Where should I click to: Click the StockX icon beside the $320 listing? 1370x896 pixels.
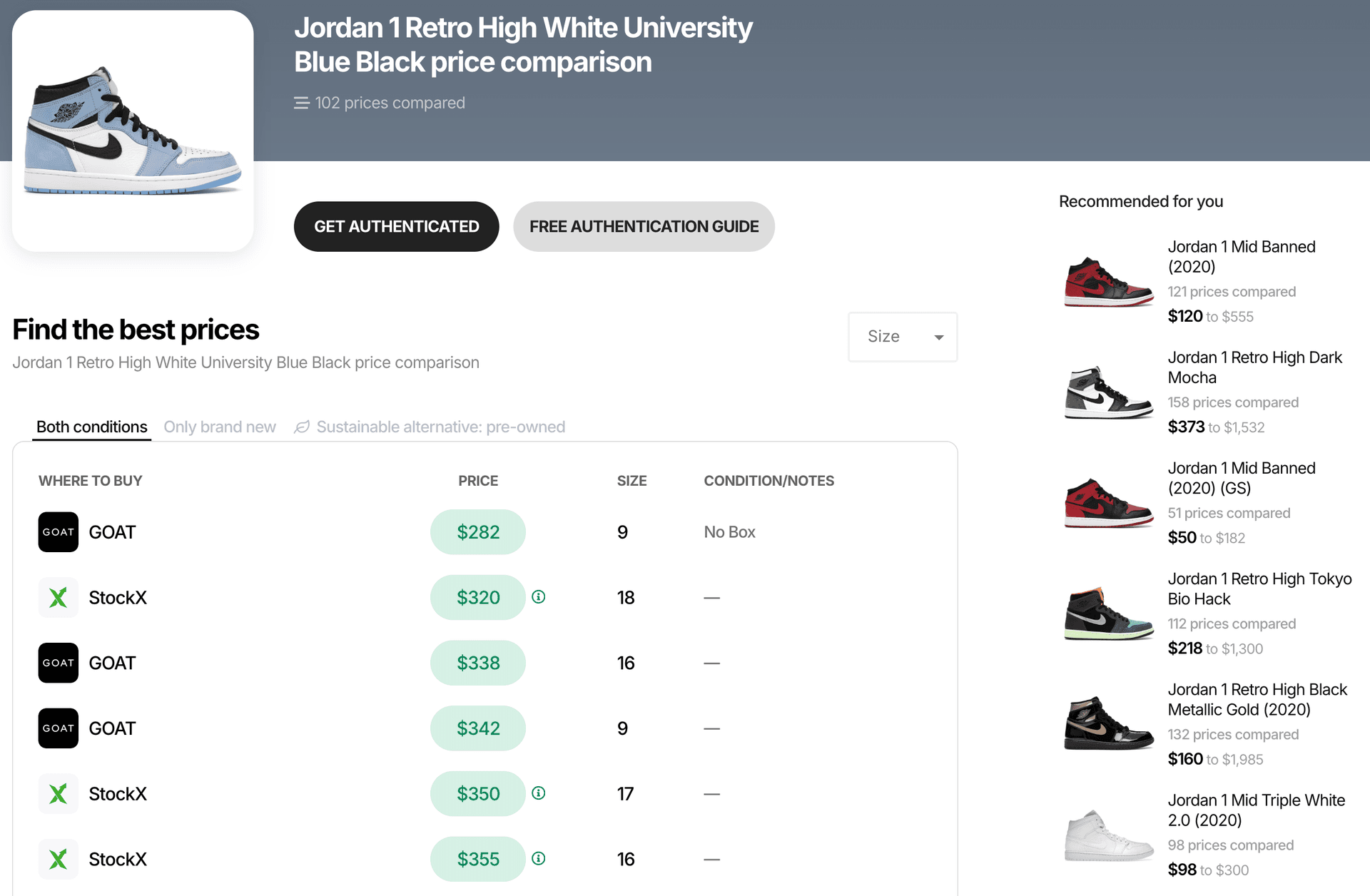tap(58, 597)
